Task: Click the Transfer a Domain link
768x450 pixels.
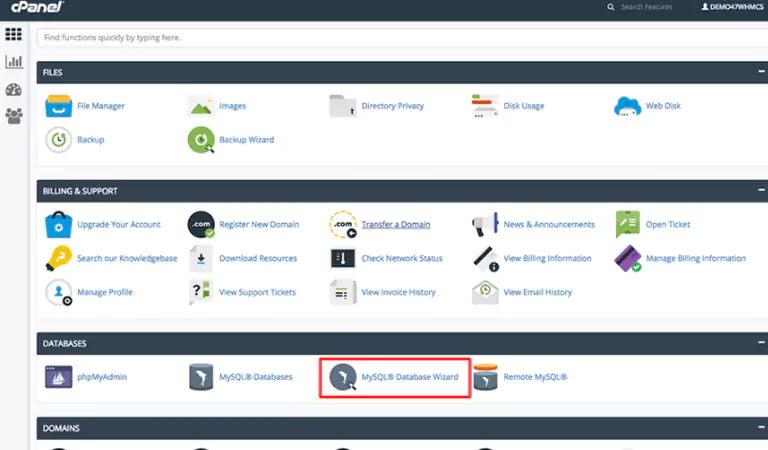Action: 396,224
